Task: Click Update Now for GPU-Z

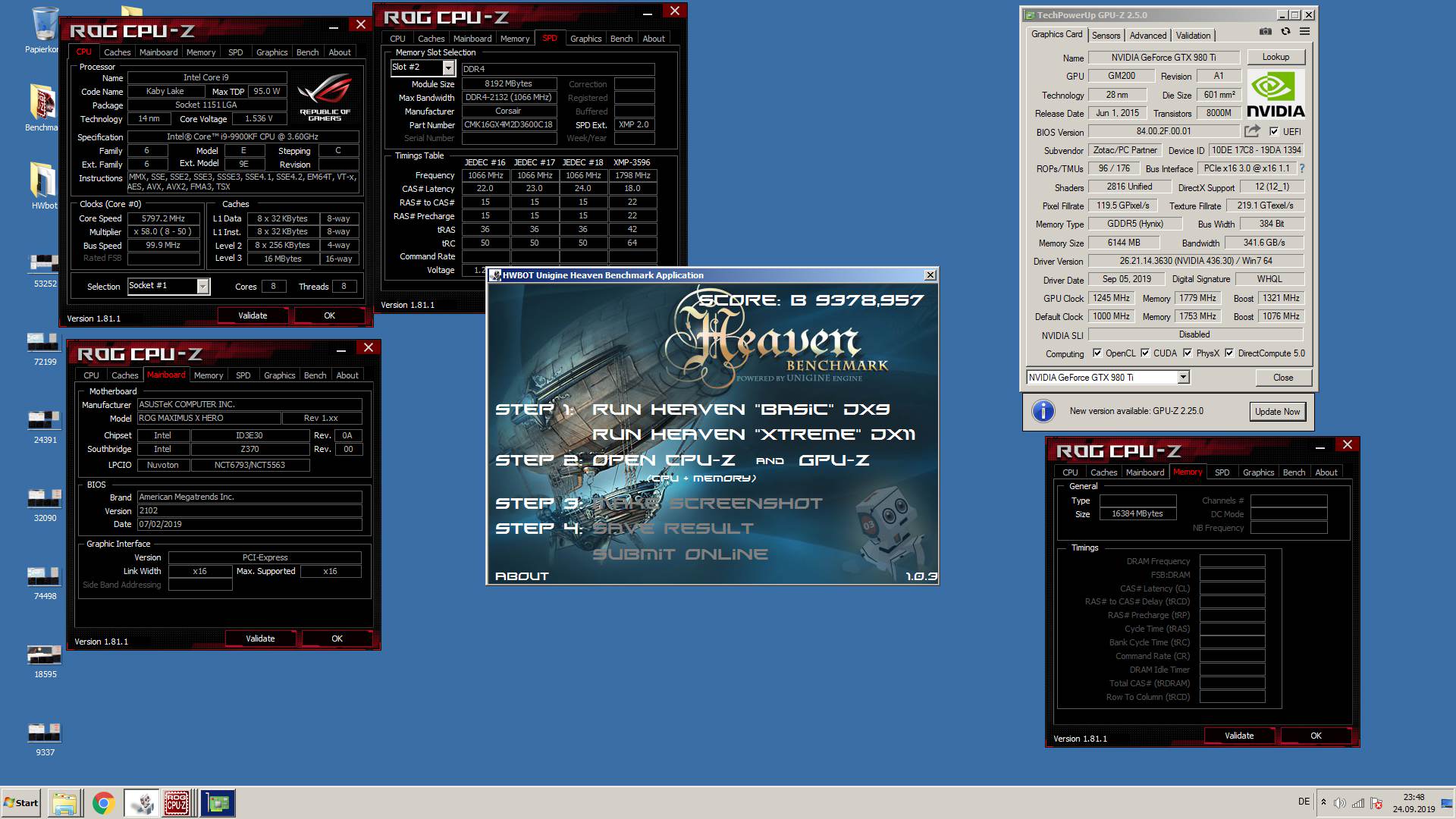Action: 1277,411
